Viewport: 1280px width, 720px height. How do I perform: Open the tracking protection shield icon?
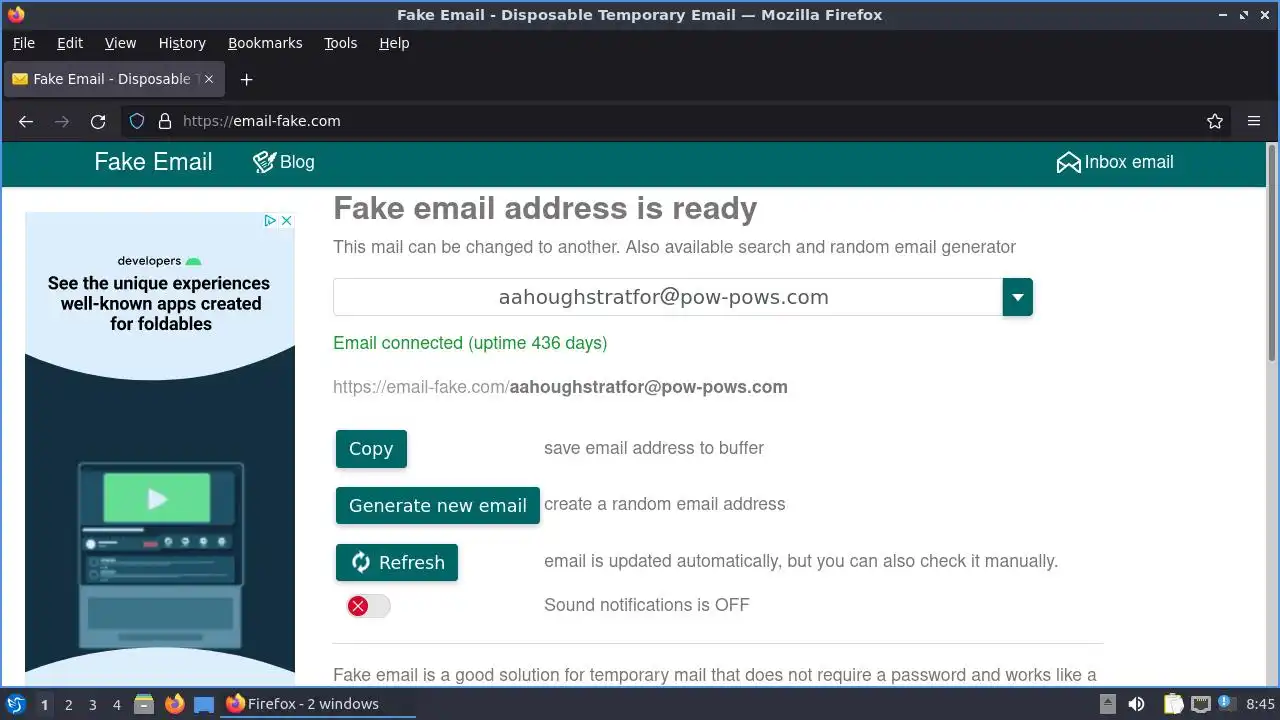click(138, 121)
